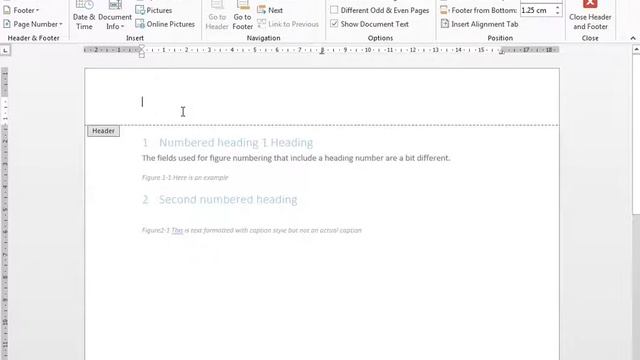Open the Footer dropdown
This screenshot has height=360, width=640.
(21, 10)
